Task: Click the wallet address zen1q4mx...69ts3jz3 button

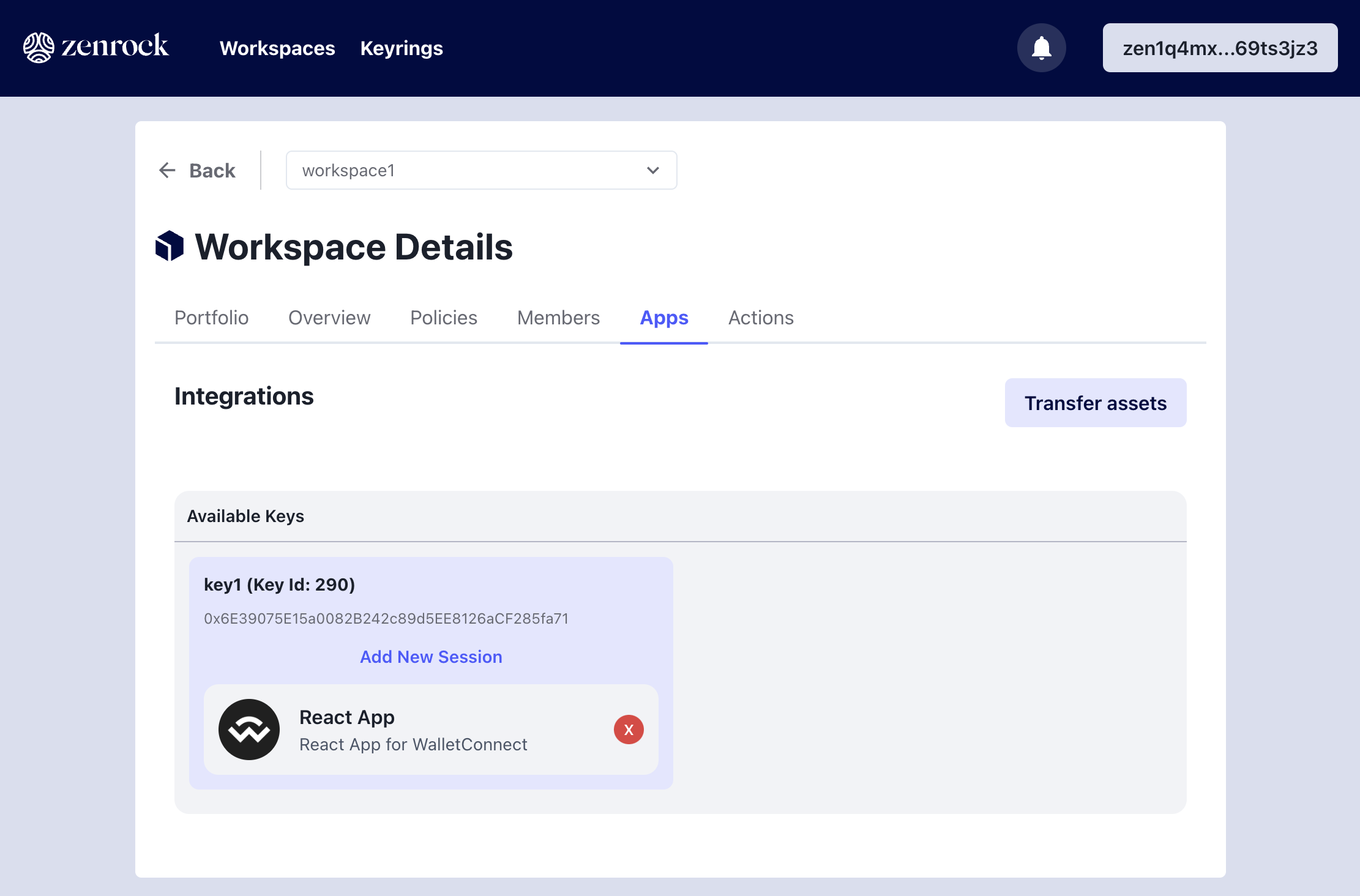Action: pyautogui.click(x=1220, y=48)
